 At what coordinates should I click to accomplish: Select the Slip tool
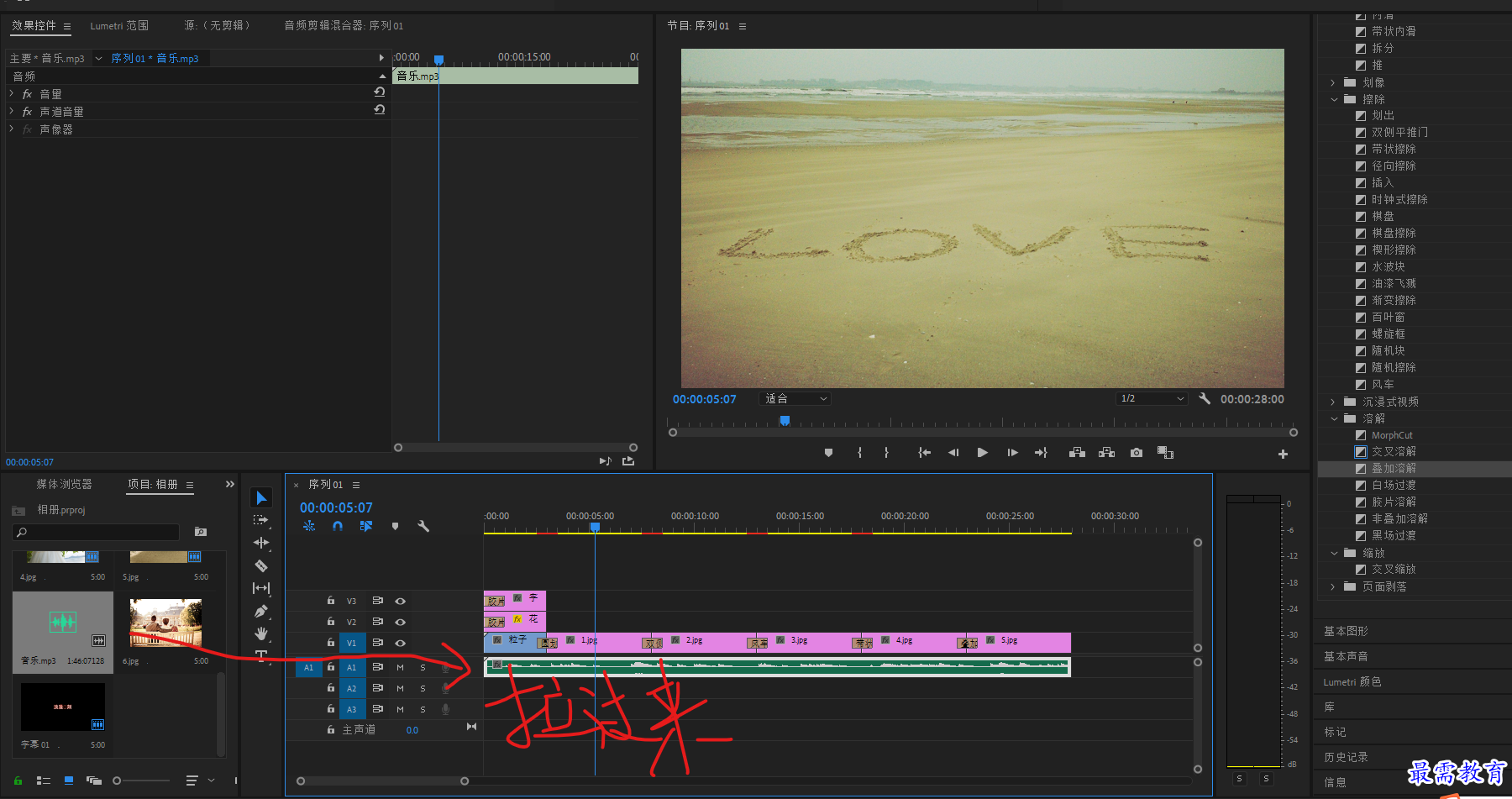(261, 588)
